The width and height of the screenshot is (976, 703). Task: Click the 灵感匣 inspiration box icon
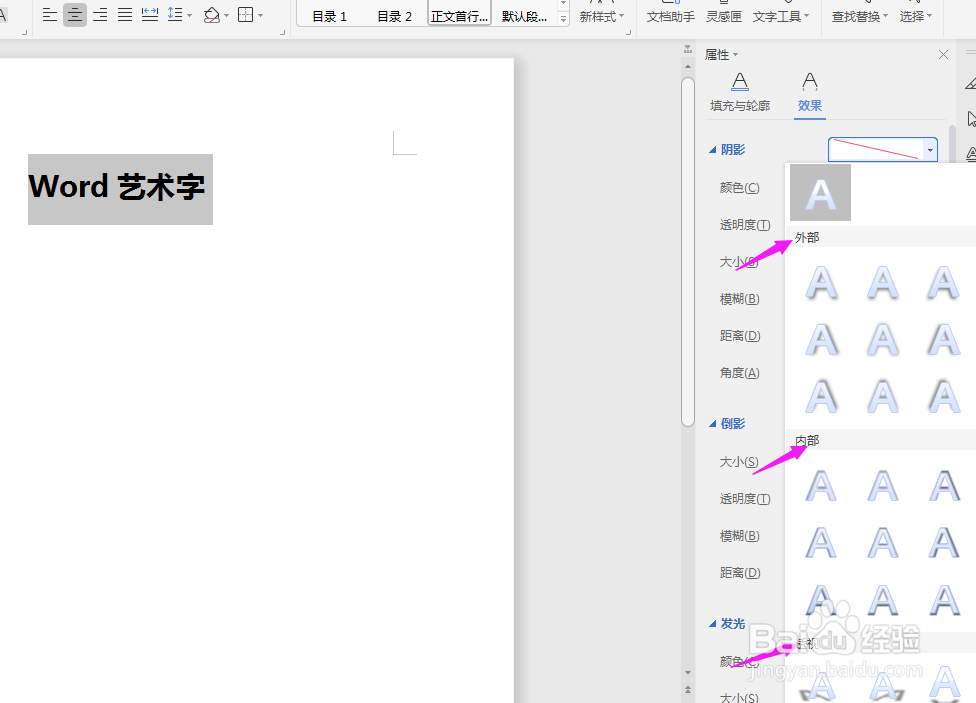(723, 16)
